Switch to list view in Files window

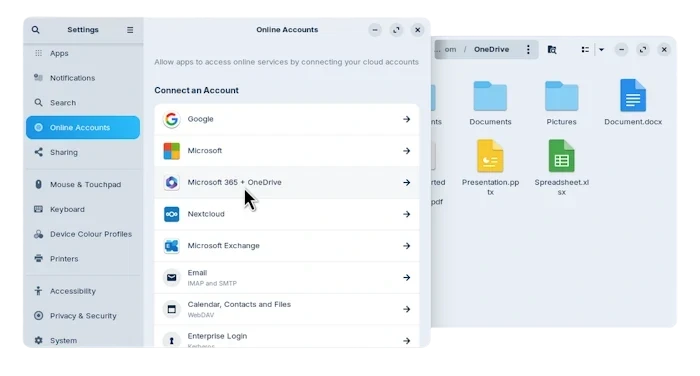click(585, 50)
